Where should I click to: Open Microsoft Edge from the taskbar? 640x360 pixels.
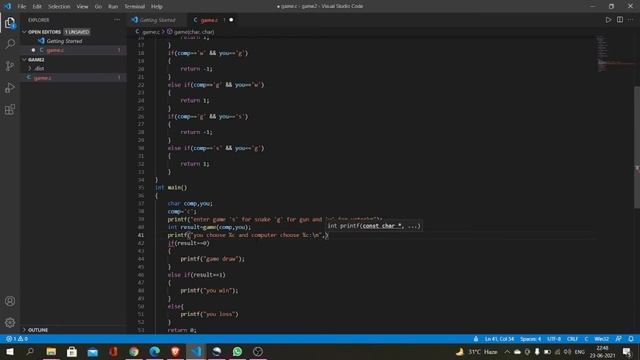(155, 351)
